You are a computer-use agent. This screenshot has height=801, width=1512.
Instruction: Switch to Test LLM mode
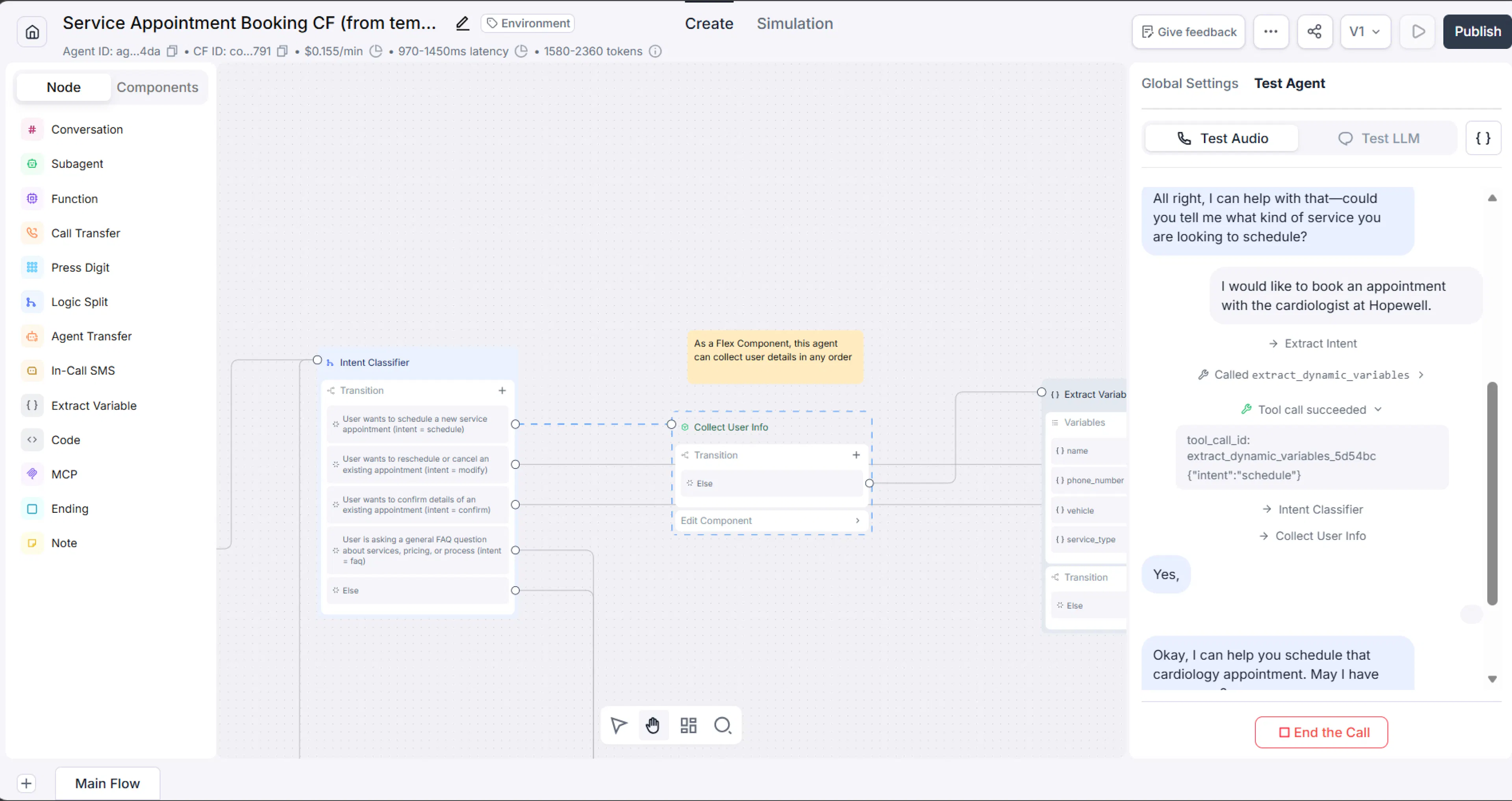point(1378,138)
